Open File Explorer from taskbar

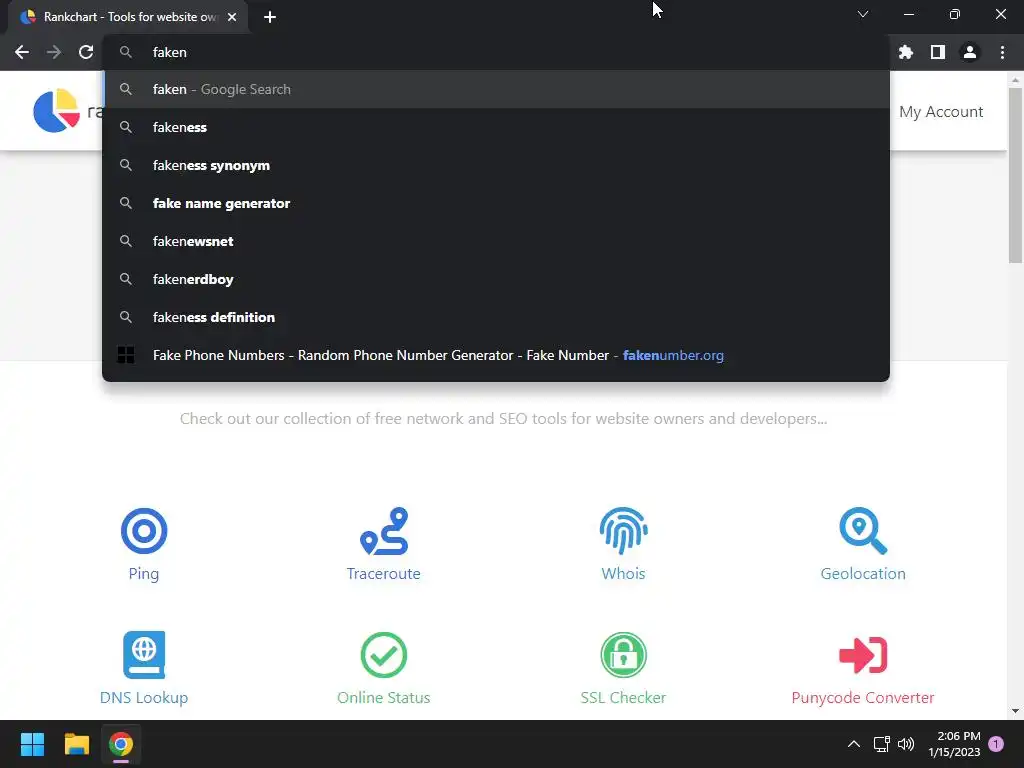pos(76,744)
